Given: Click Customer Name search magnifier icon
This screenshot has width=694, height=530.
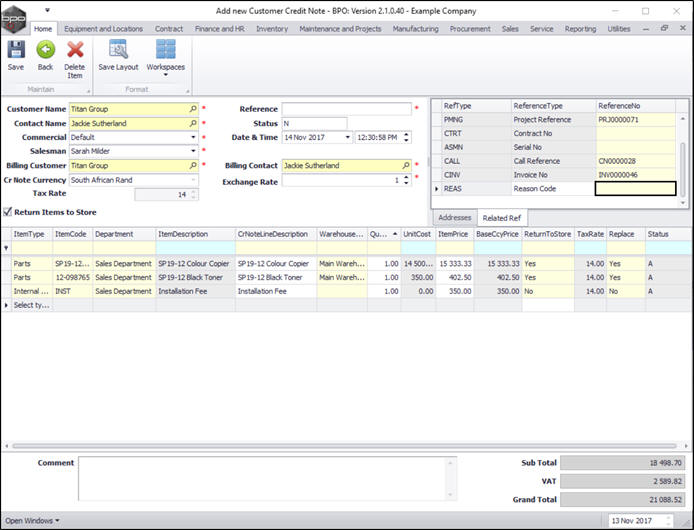Looking at the screenshot, I should tap(193, 109).
